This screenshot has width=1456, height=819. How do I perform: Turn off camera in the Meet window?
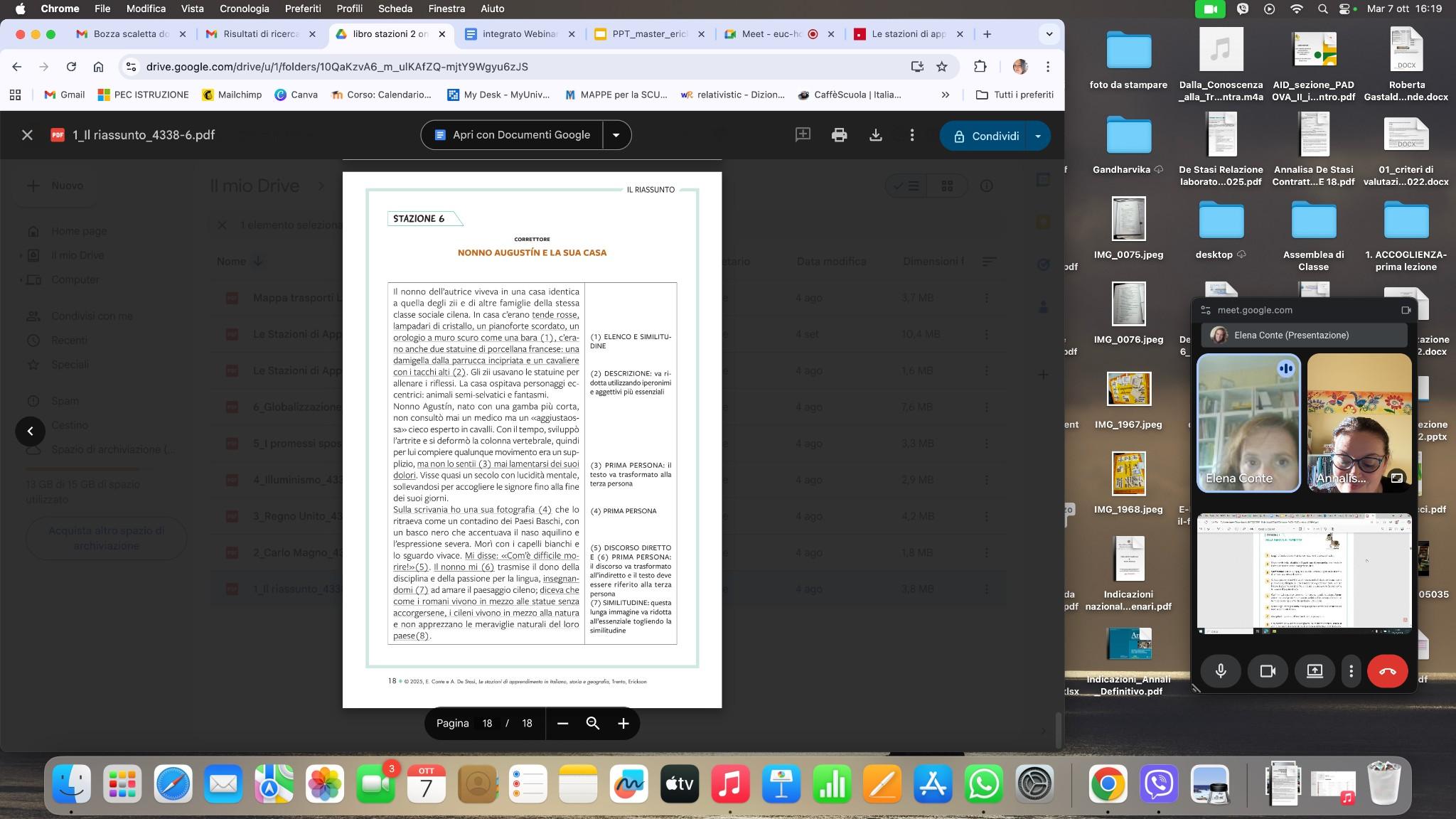1268,671
